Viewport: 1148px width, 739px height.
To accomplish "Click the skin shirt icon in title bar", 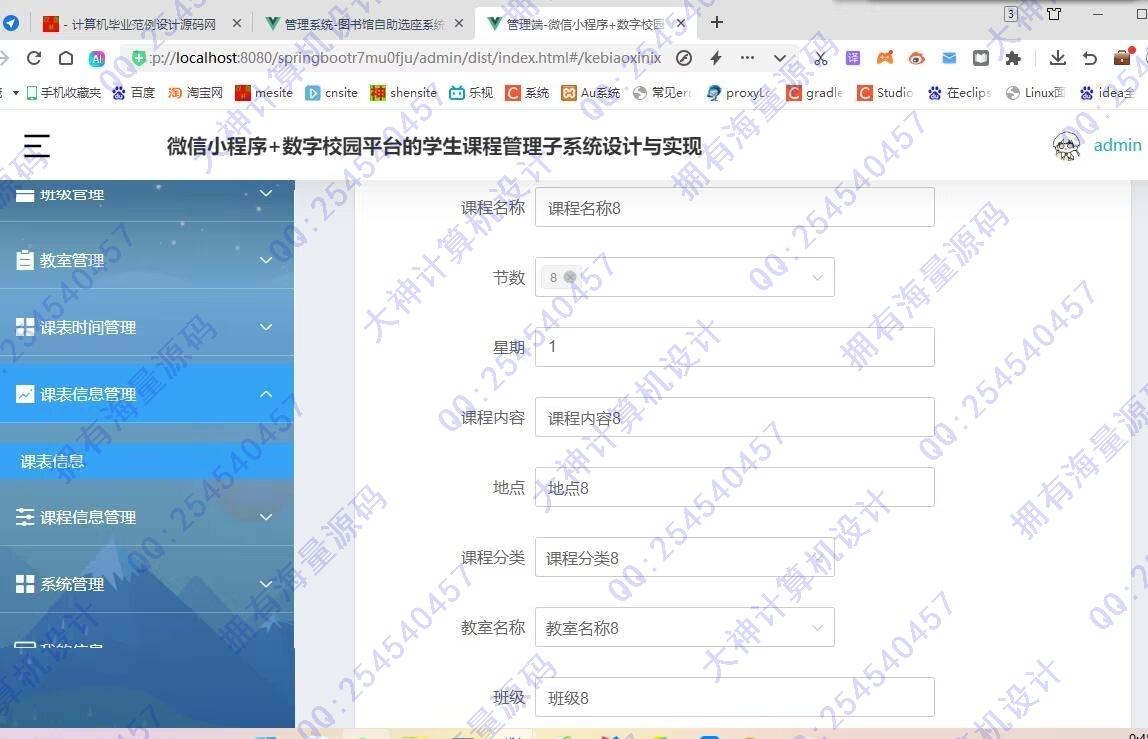I will 1054,14.
